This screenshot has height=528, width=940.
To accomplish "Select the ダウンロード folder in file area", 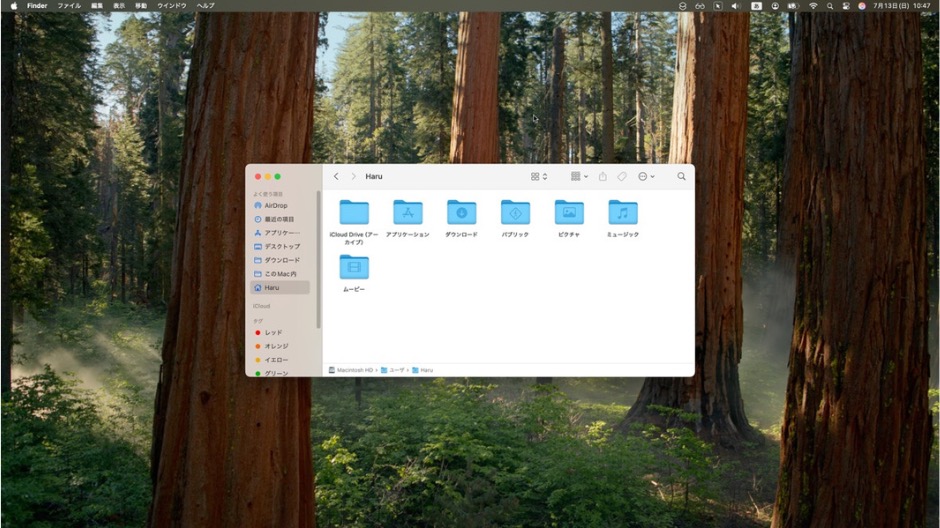I will click(x=462, y=213).
